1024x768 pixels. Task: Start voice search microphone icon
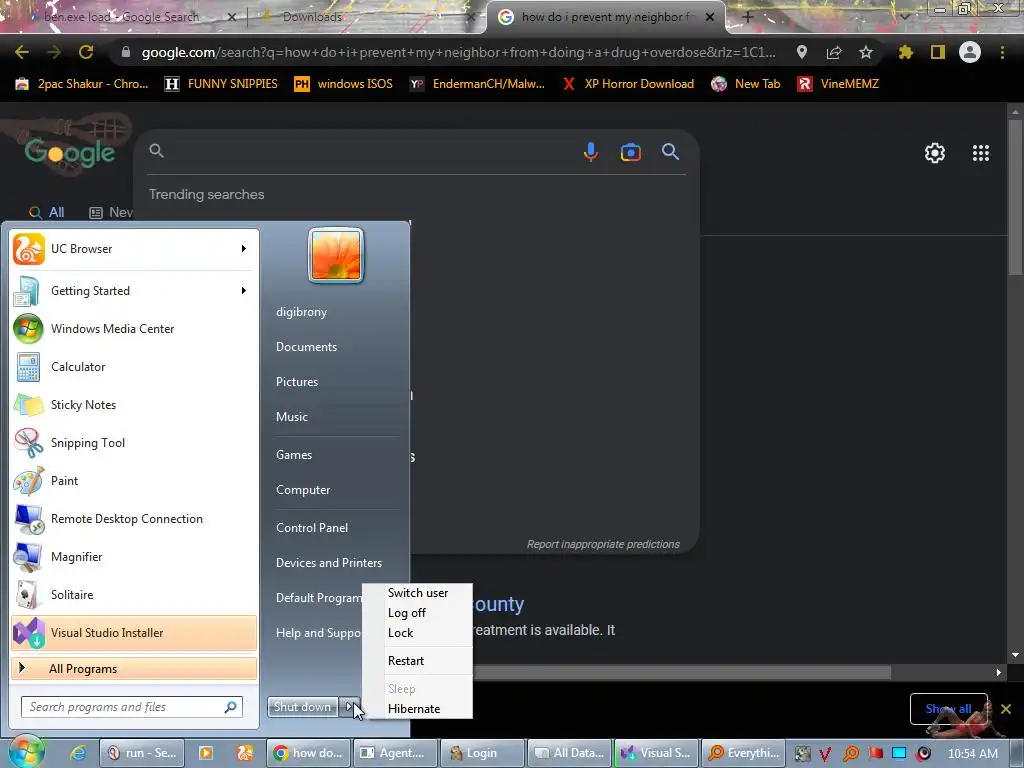(590, 152)
